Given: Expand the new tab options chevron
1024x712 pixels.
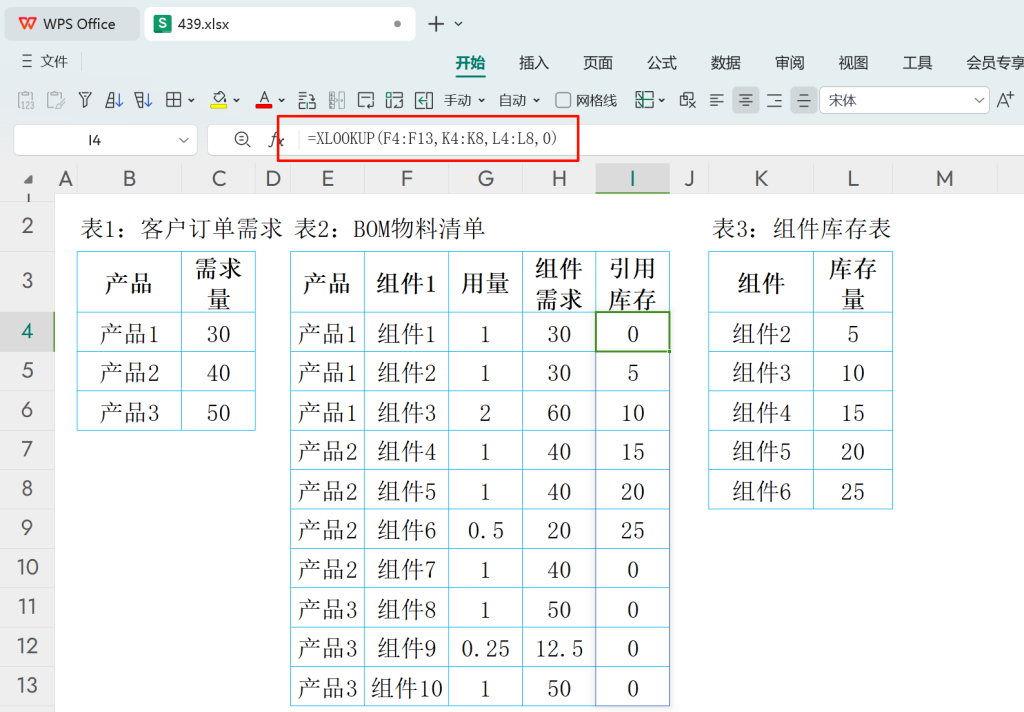Looking at the screenshot, I should pos(458,24).
